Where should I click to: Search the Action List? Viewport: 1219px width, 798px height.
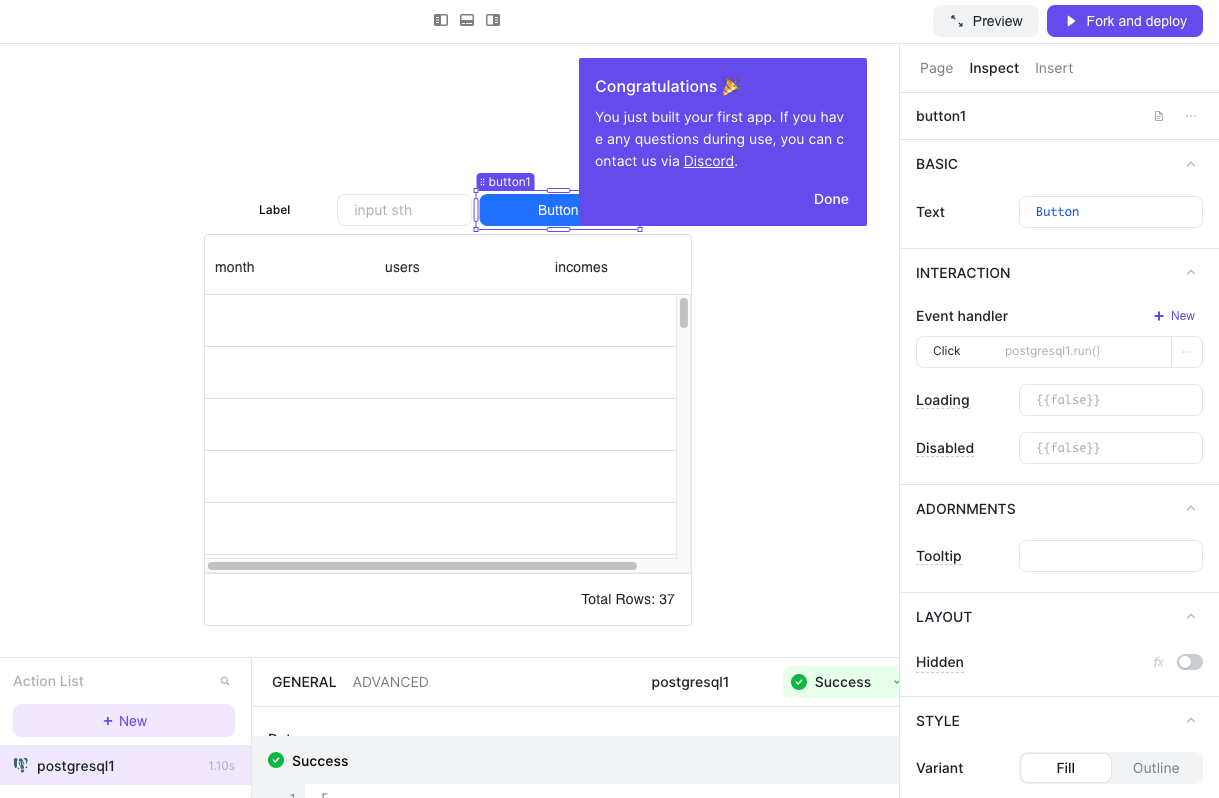(225, 681)
